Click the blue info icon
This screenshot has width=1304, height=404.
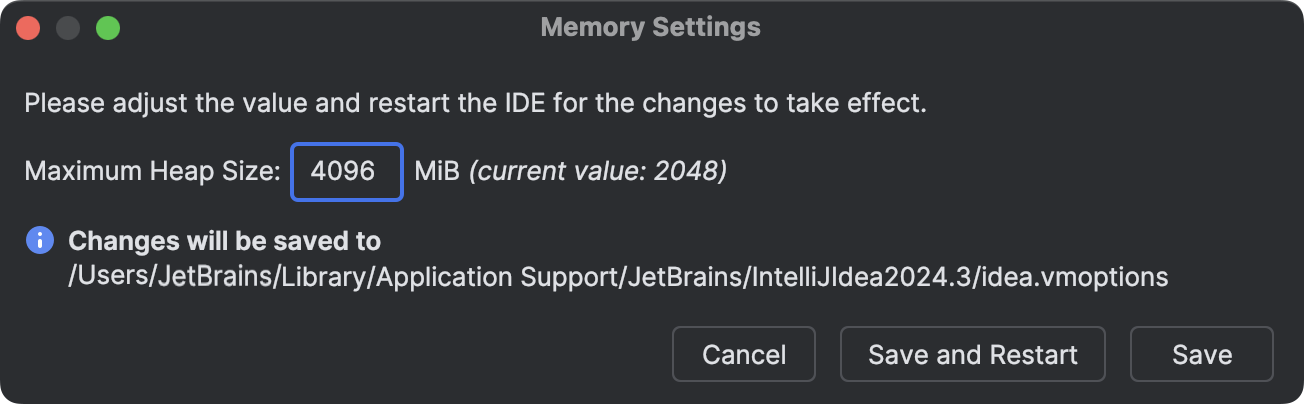pyautogui.click(x=40, y=240)
